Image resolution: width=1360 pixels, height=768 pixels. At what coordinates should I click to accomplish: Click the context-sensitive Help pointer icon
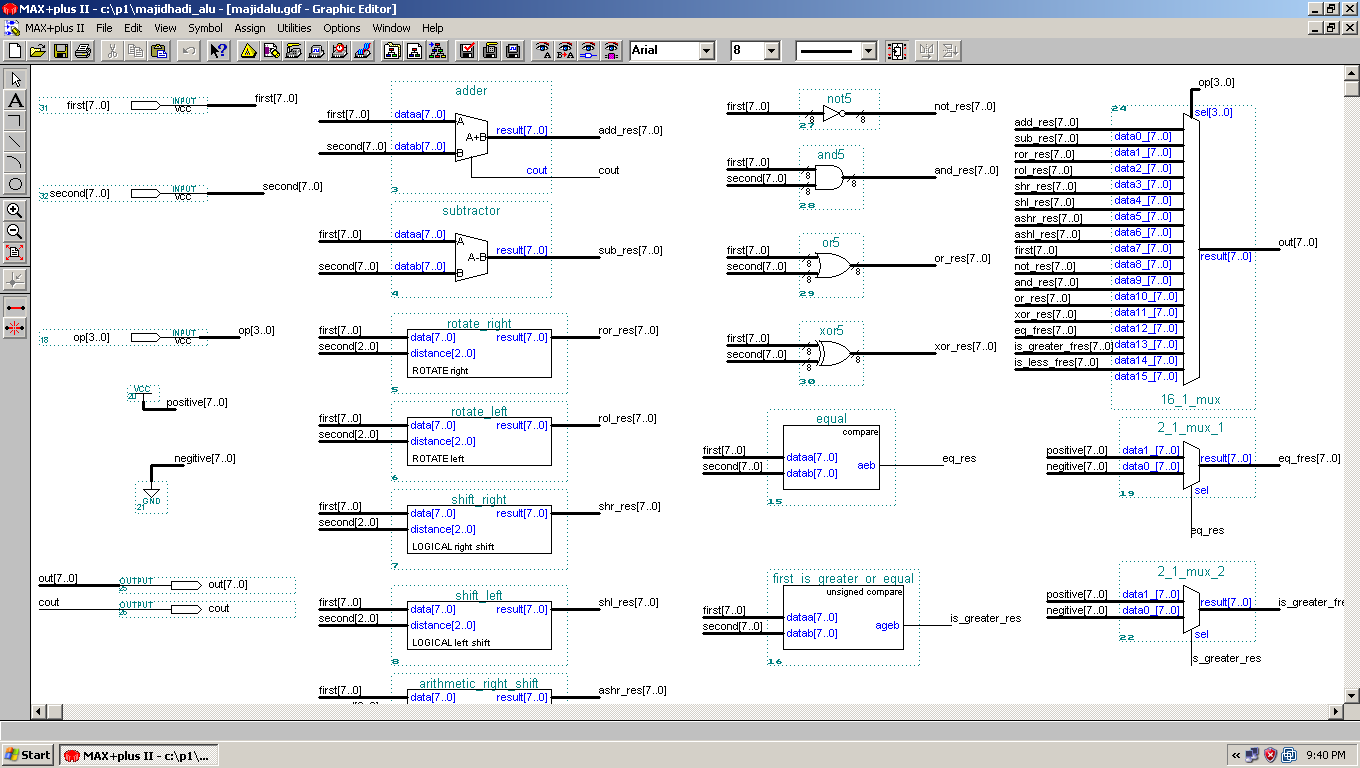tap(217, 50)
